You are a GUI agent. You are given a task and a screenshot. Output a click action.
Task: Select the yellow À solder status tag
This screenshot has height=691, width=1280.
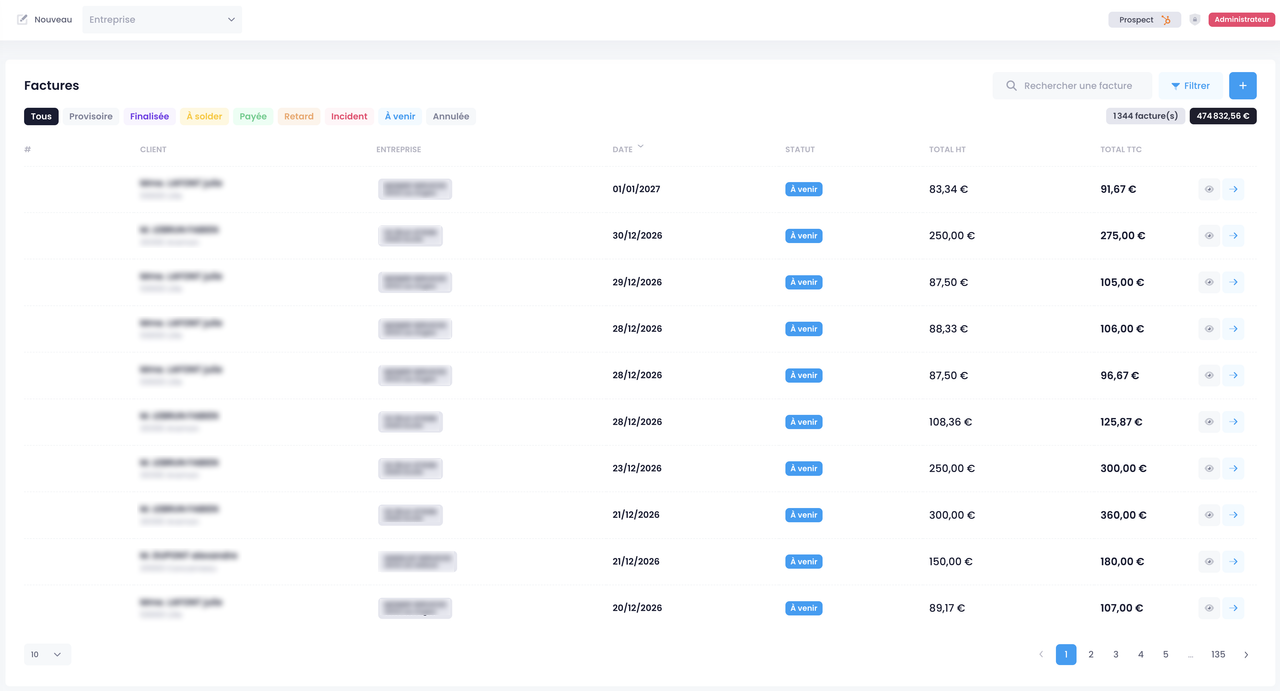(x=204, y=117)
